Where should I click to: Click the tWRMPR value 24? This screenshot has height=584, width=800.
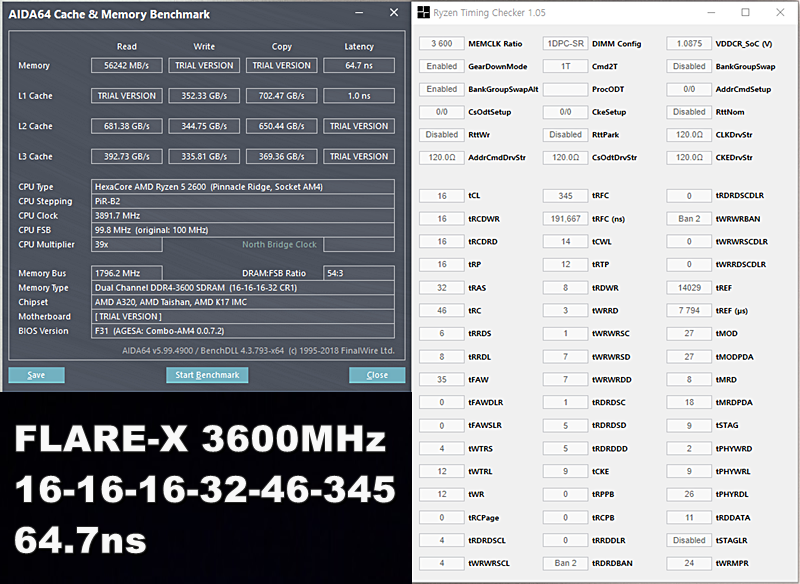coord(689,563)
